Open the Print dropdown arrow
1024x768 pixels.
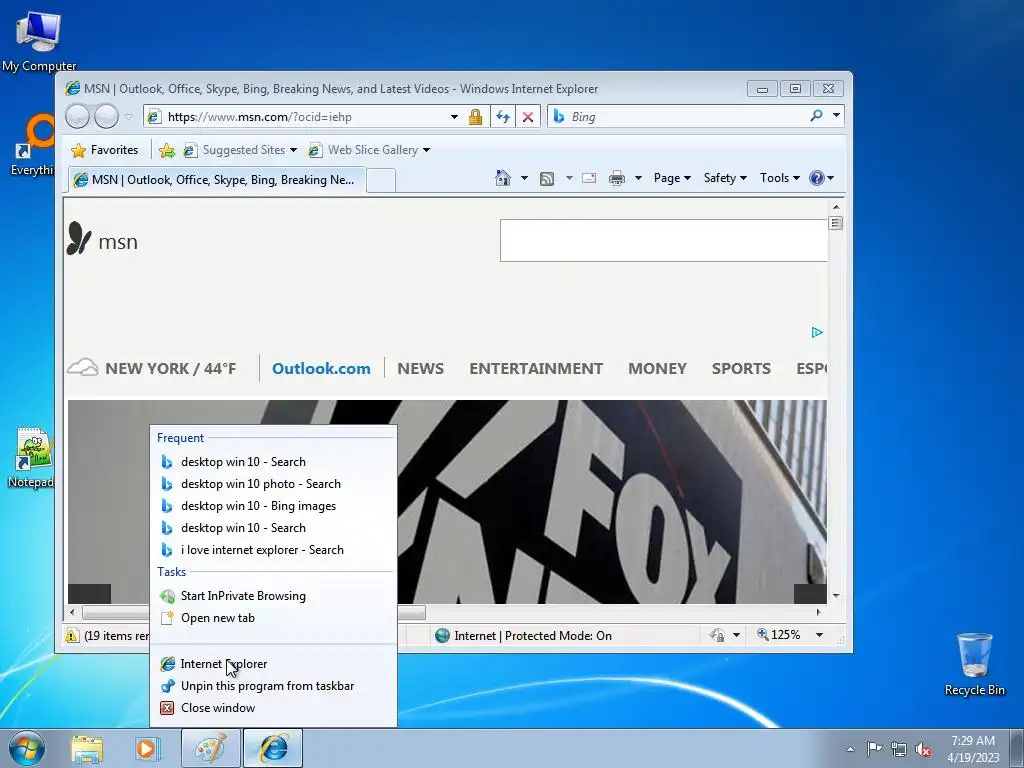coord(638,178)
